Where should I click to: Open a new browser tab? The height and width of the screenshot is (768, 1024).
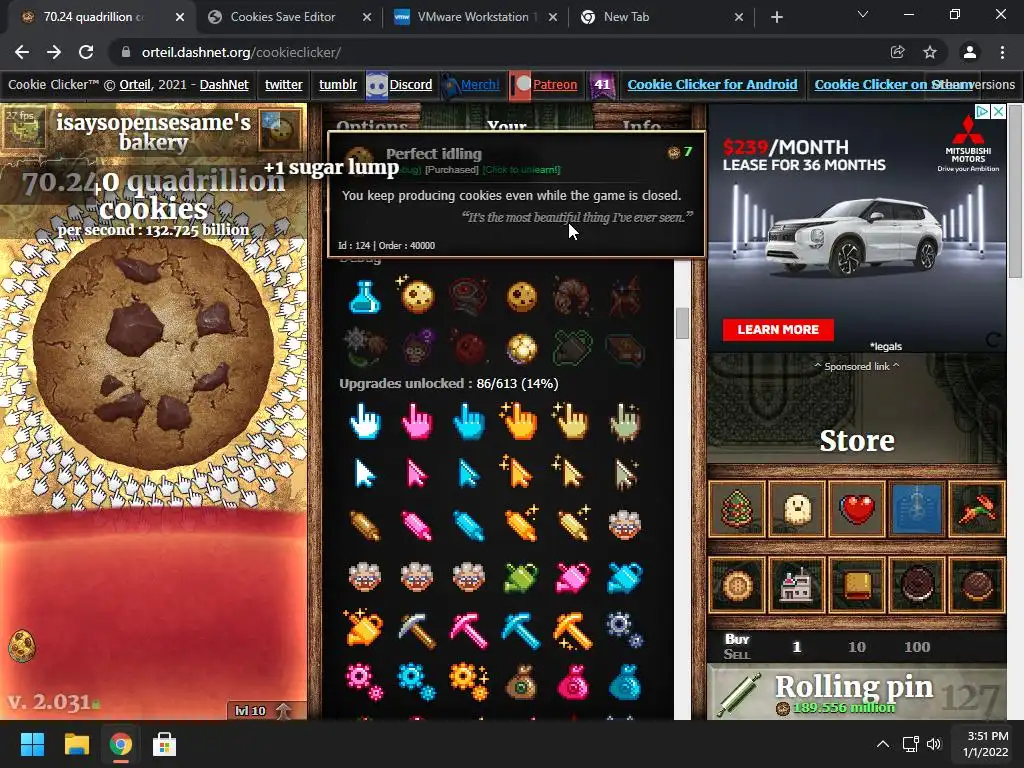[776, 18]
